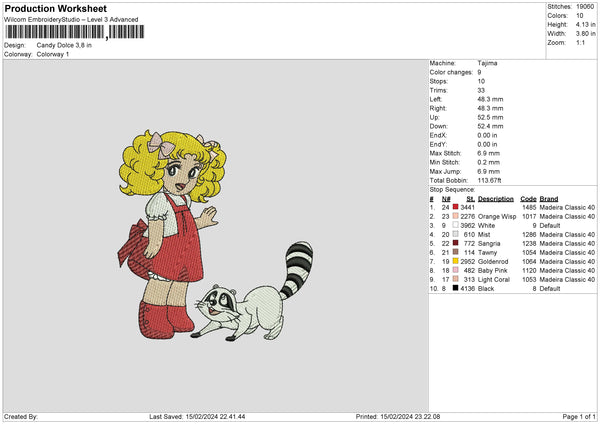Click the design name 'Candy Dolce 3,8 in'
This screenshot has width=600, height=424.
click(64, 45)
